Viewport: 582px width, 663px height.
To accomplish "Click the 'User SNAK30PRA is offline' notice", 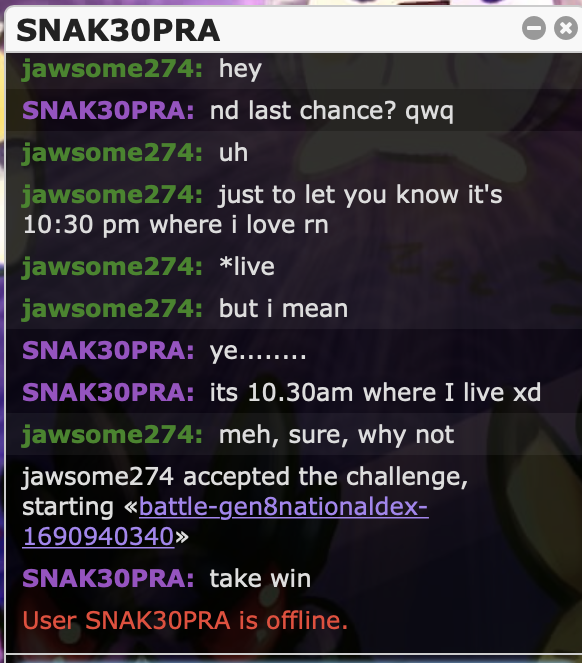I will point(185,620).
